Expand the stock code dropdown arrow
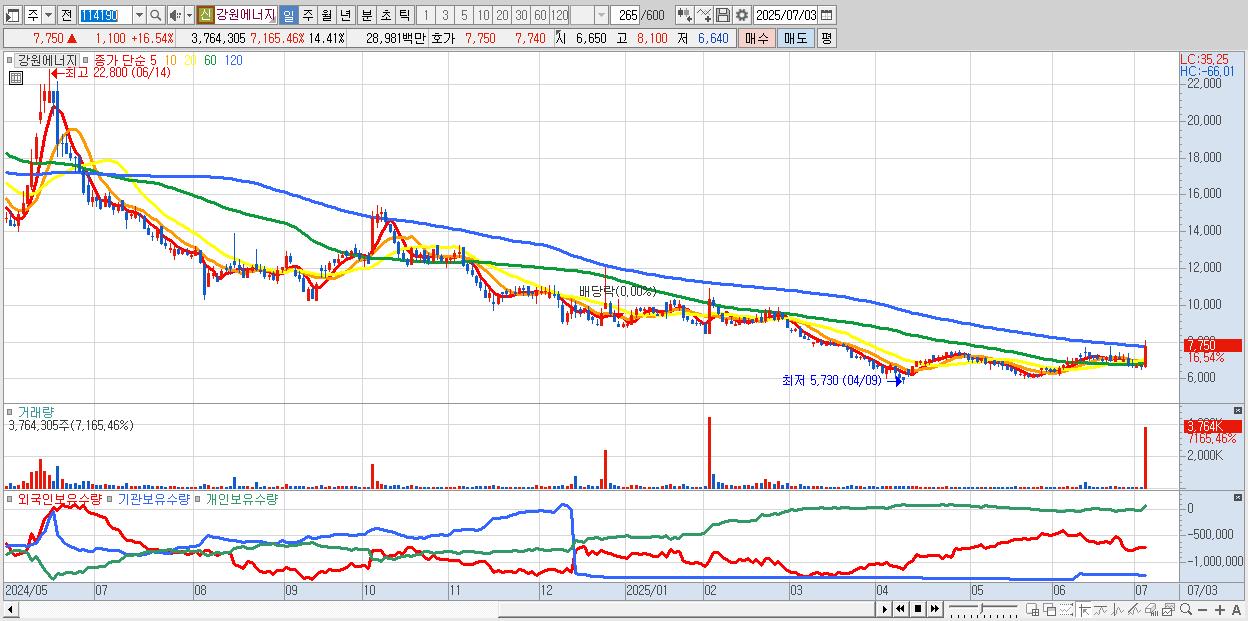 click(139, 16)
